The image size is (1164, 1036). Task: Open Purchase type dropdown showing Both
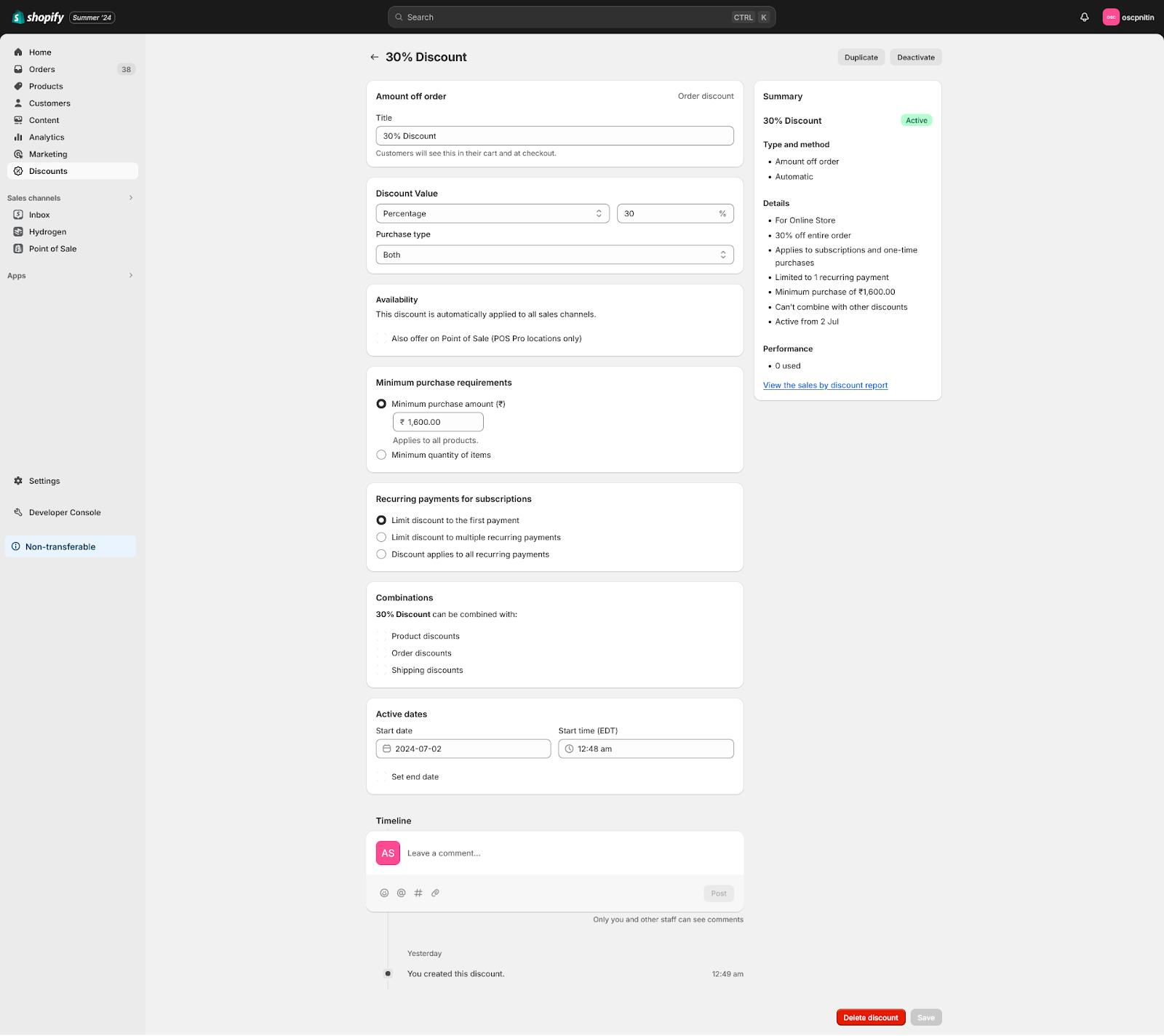tap(554, 255)
